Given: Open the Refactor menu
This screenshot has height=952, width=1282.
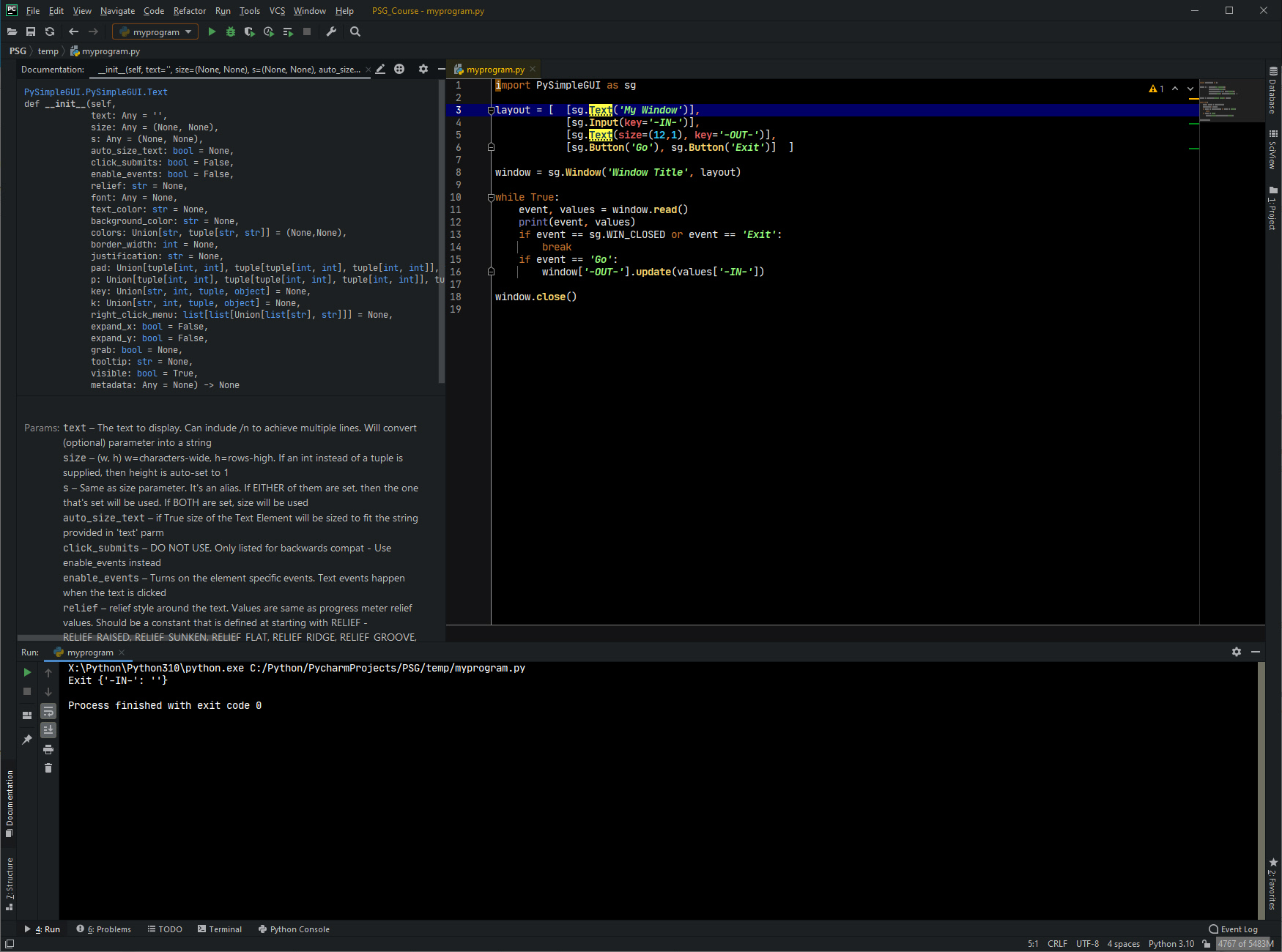Looking at the screenshot, I should (189, 10).
